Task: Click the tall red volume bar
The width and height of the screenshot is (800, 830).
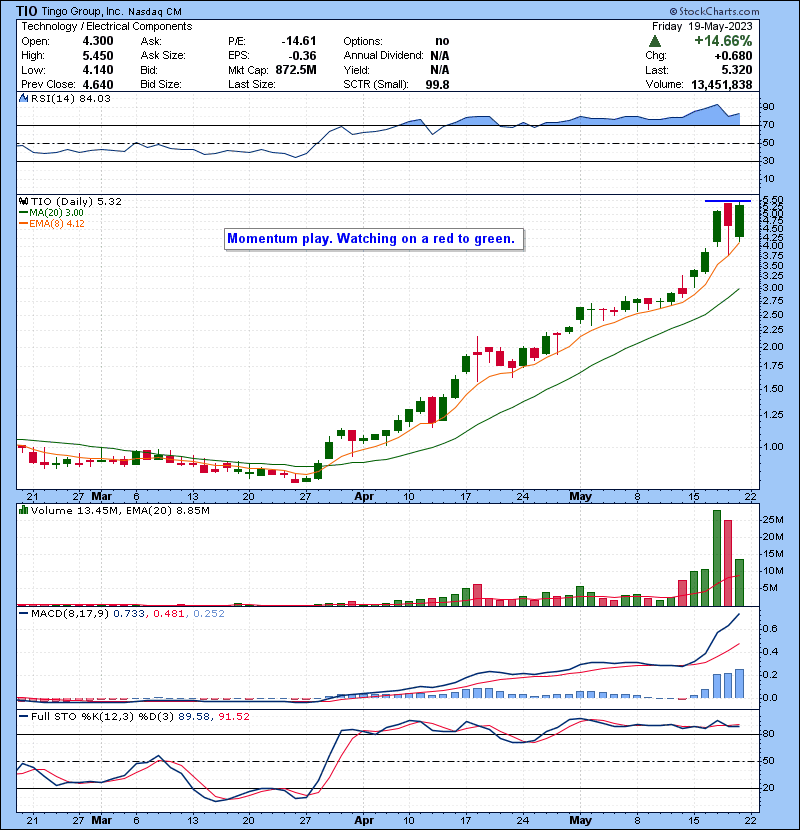Action: click(x=728, y=563)
